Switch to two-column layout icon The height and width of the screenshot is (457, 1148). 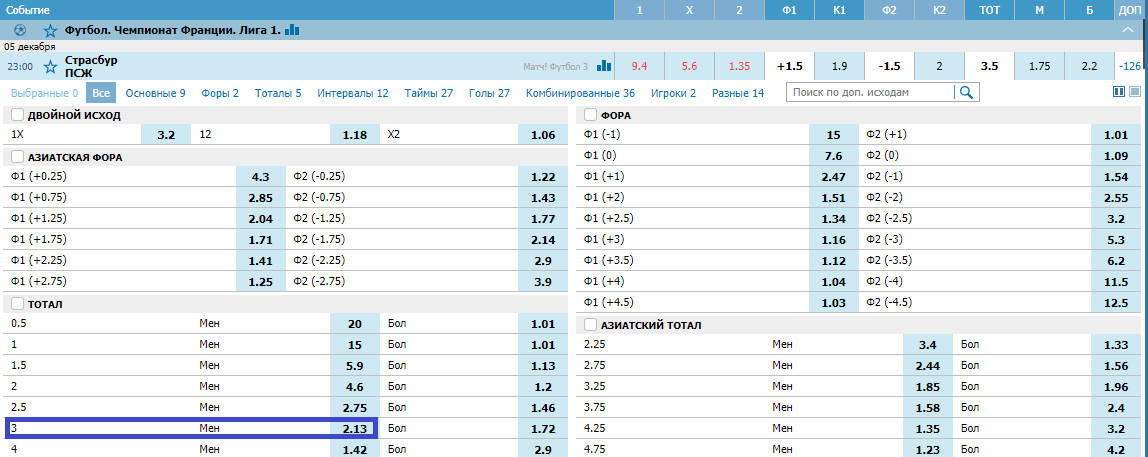[x=1118, y=92]
